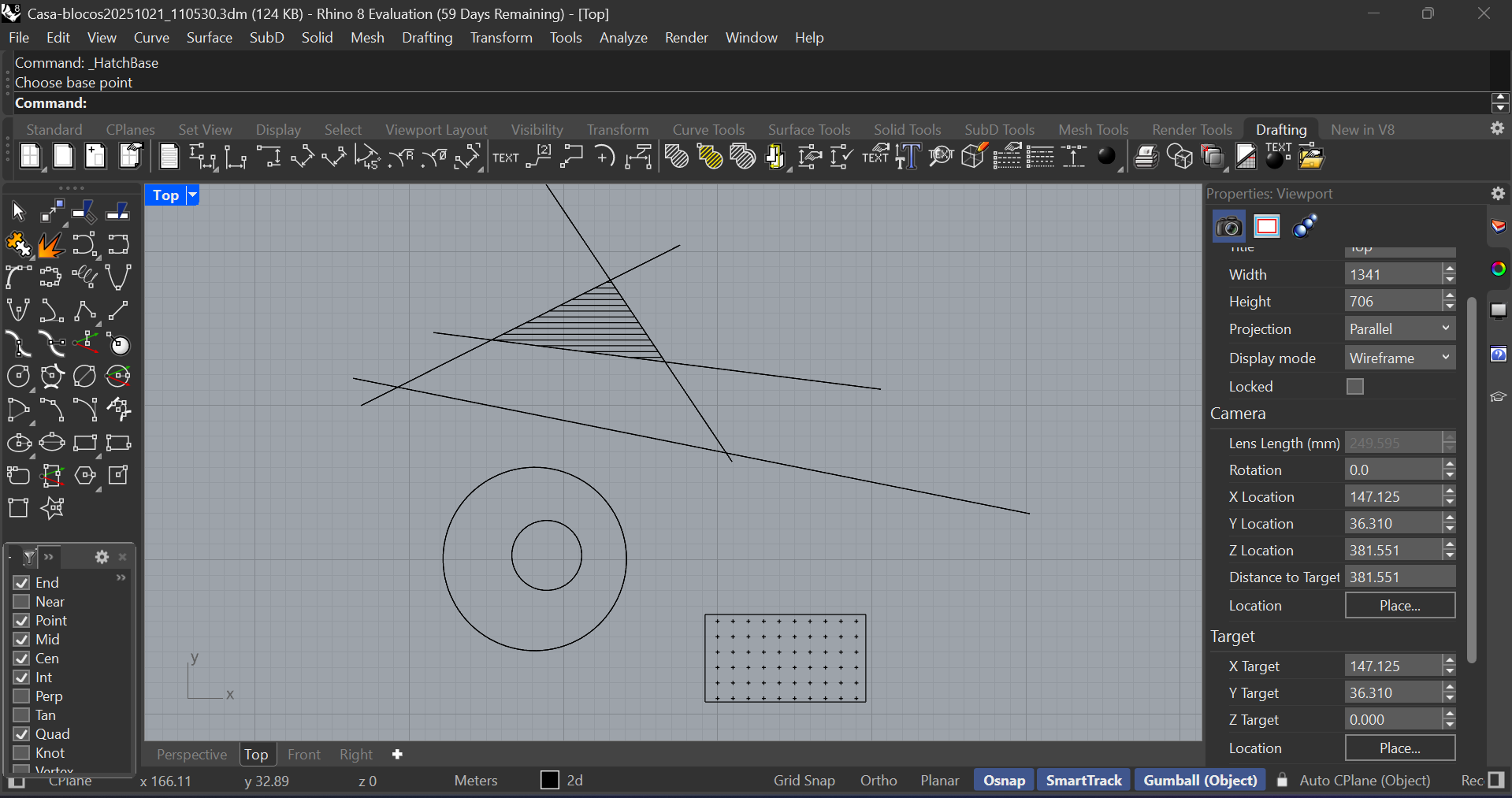Image resolution: width=1512 pixels, height=798 pixels.
Task: Click the camera Location Place button
Action: tap(1399, 606)
